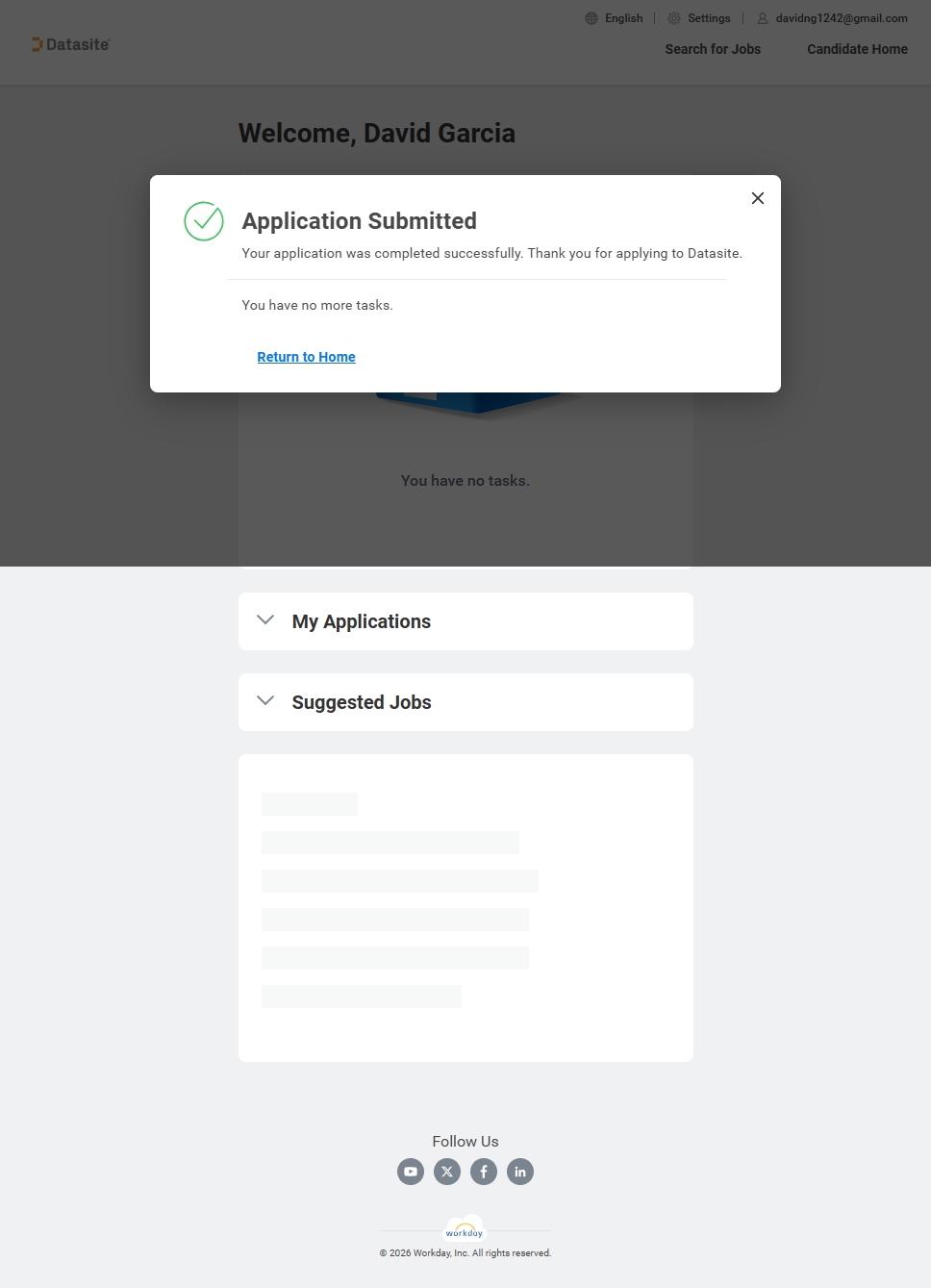Open the X (Twitter) social icon
Viewport: 931px width, 1288px height.
tap(447, 1172)
